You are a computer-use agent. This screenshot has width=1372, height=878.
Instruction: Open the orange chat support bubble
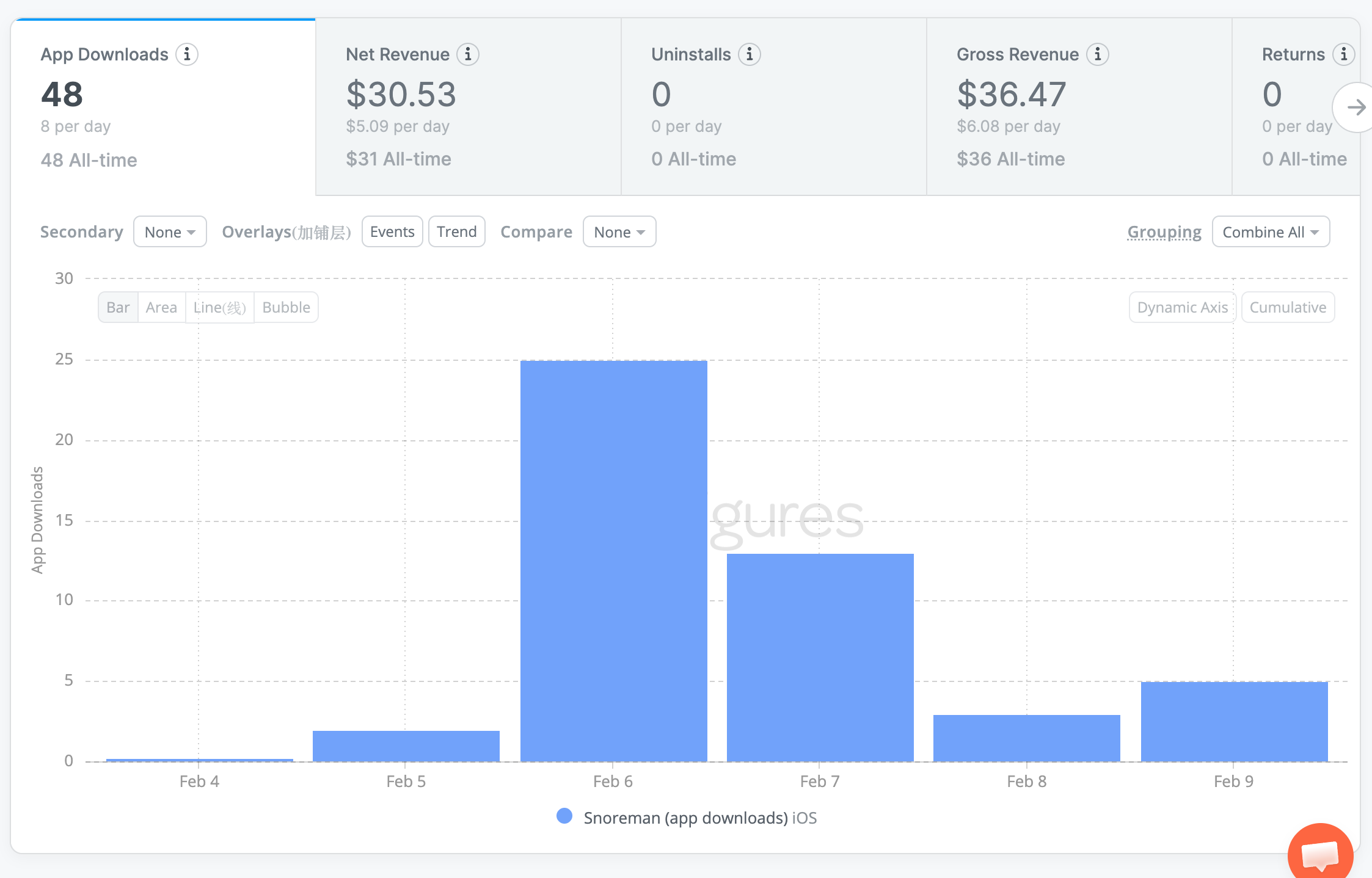click(1320, 854)
